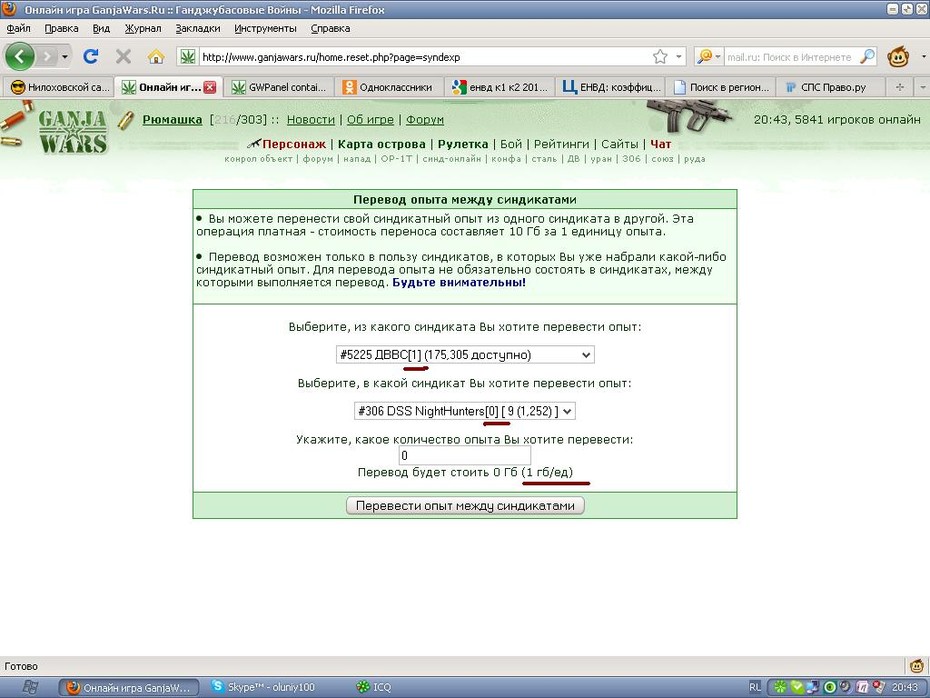930x698 pixels.
Task: Open the Сайты page
Action: coord(619,144)
